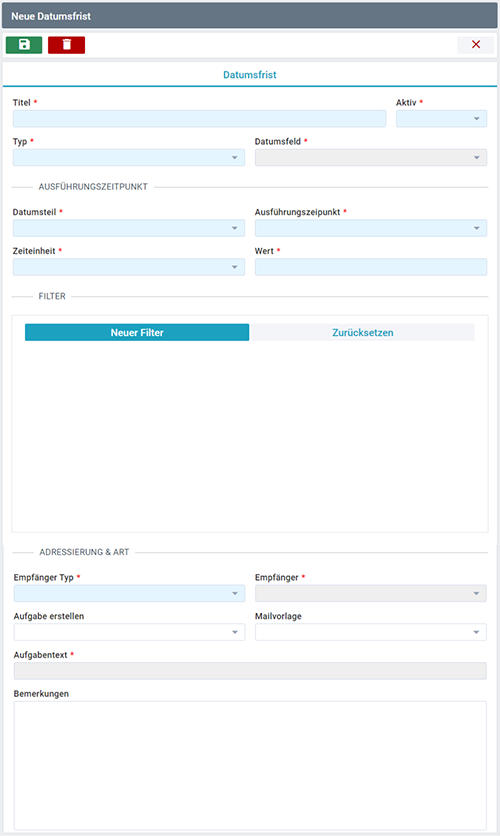Open the Ausführungszeipunkt dropdown
Image resolution: width=500 pixels, height=836 pixels.
pyautogui.click(x=371, y=228)
